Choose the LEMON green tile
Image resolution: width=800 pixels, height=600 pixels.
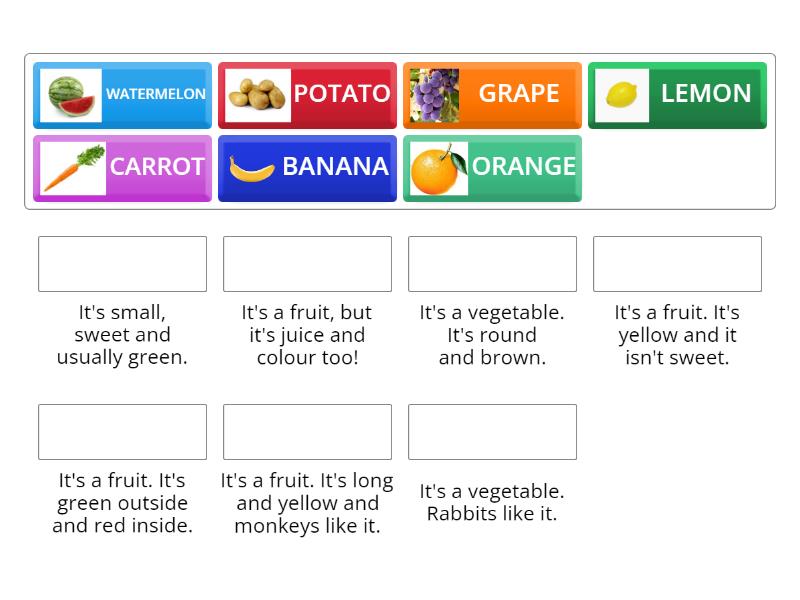705,95
